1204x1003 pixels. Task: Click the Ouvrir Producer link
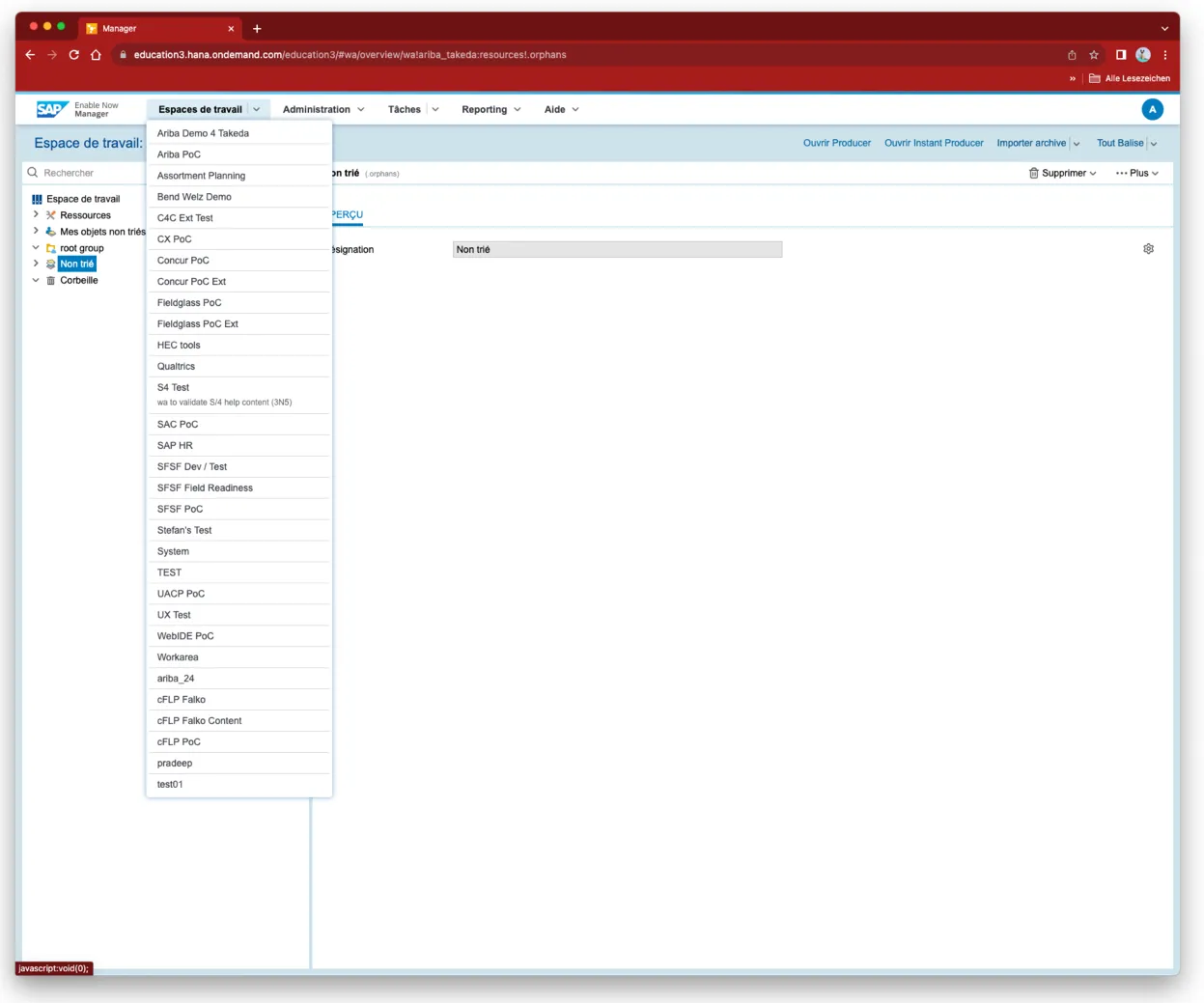coord(836,143)
